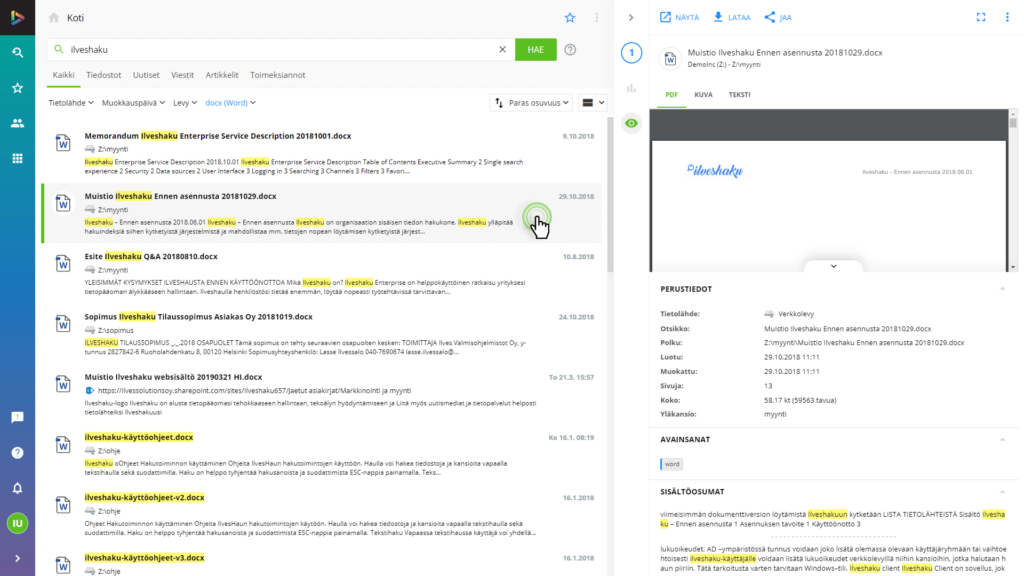Open the bar chart statistics icon
Viewport: 1024px width, 576px height.
click(x=632, y=88)
